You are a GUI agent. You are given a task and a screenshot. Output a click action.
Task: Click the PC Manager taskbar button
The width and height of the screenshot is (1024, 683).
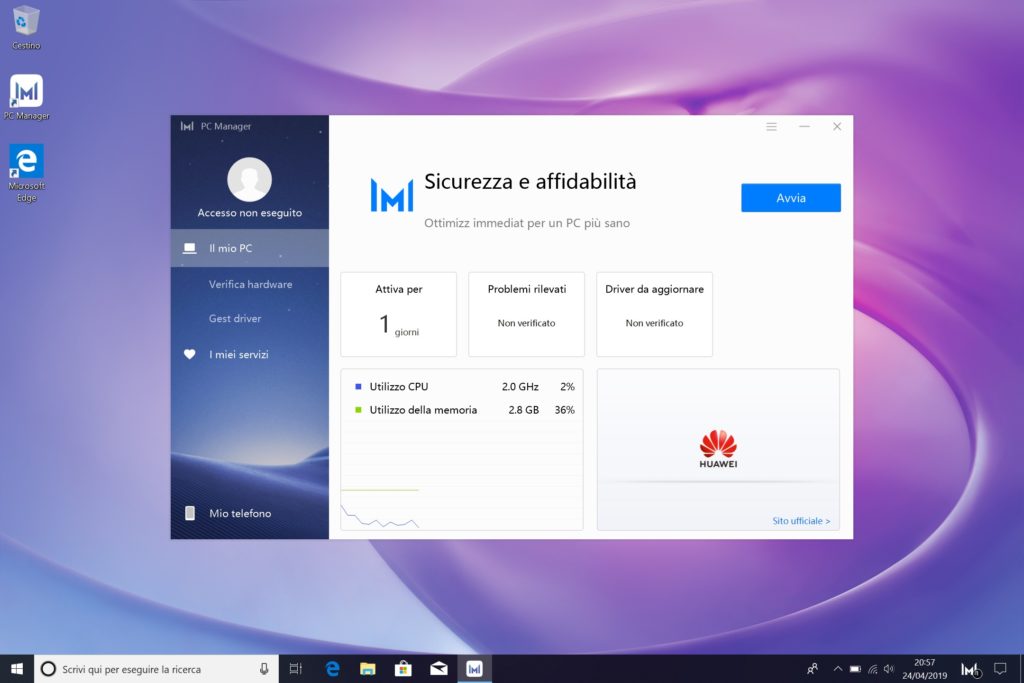tap(474, 669)
